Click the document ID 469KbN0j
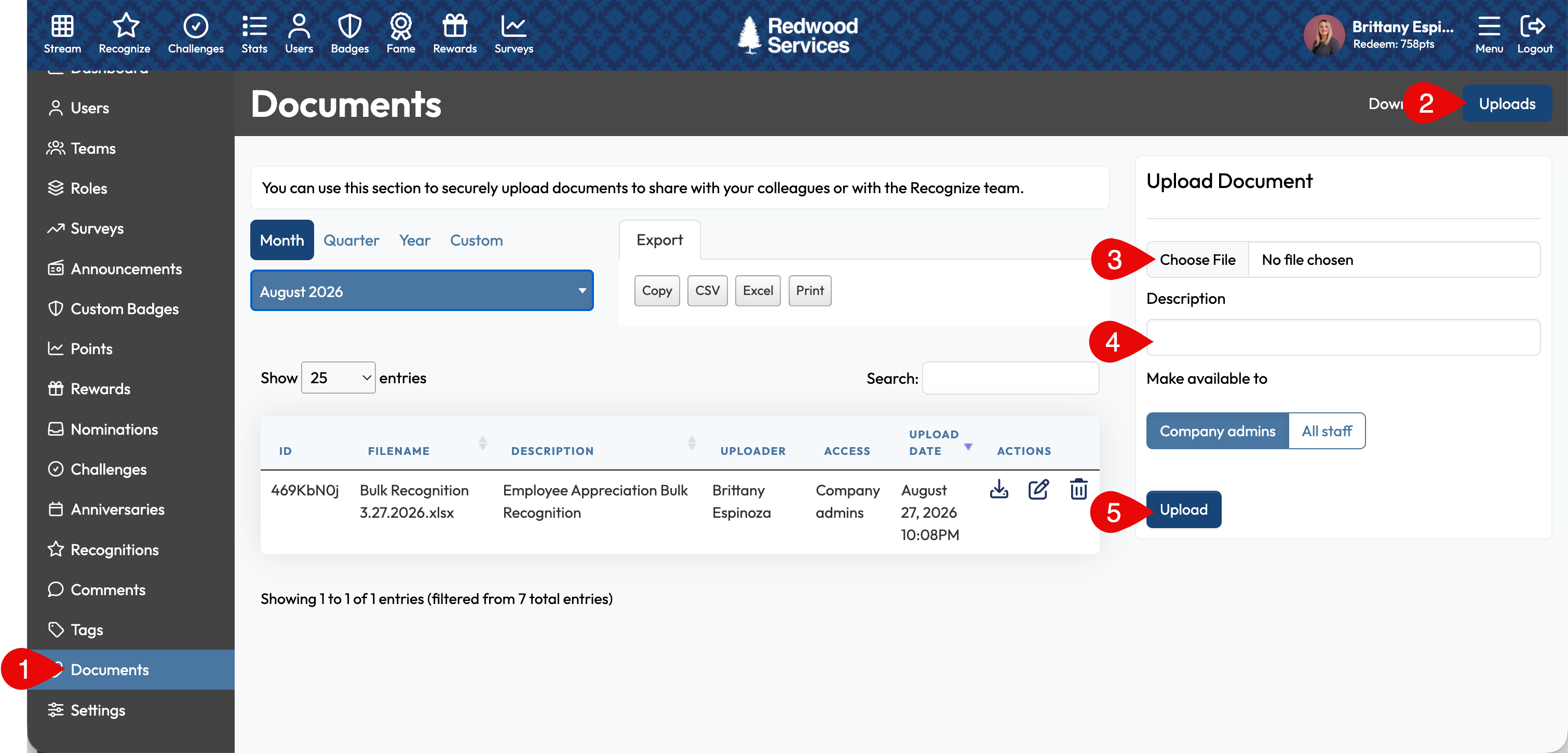 coord(304,490)
